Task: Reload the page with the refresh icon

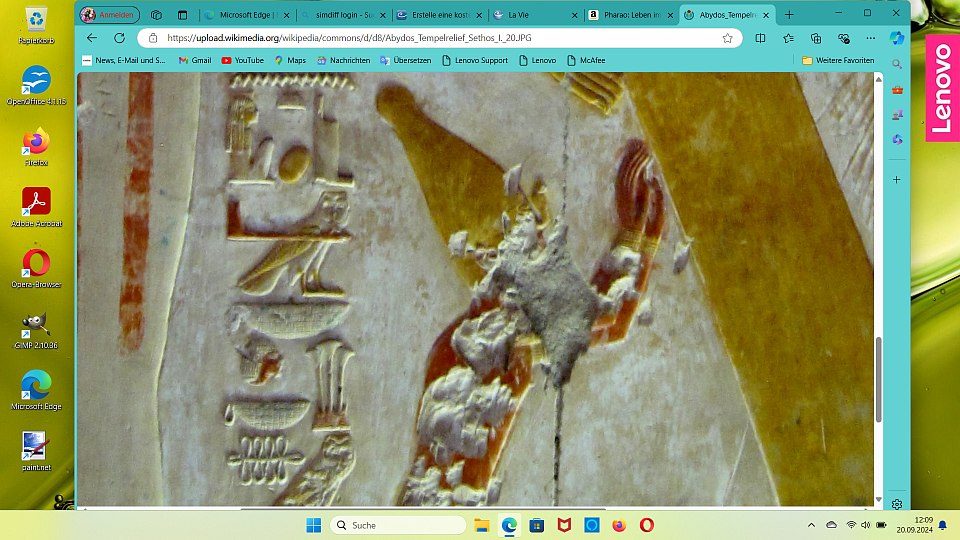Action: tap(119, 38)
